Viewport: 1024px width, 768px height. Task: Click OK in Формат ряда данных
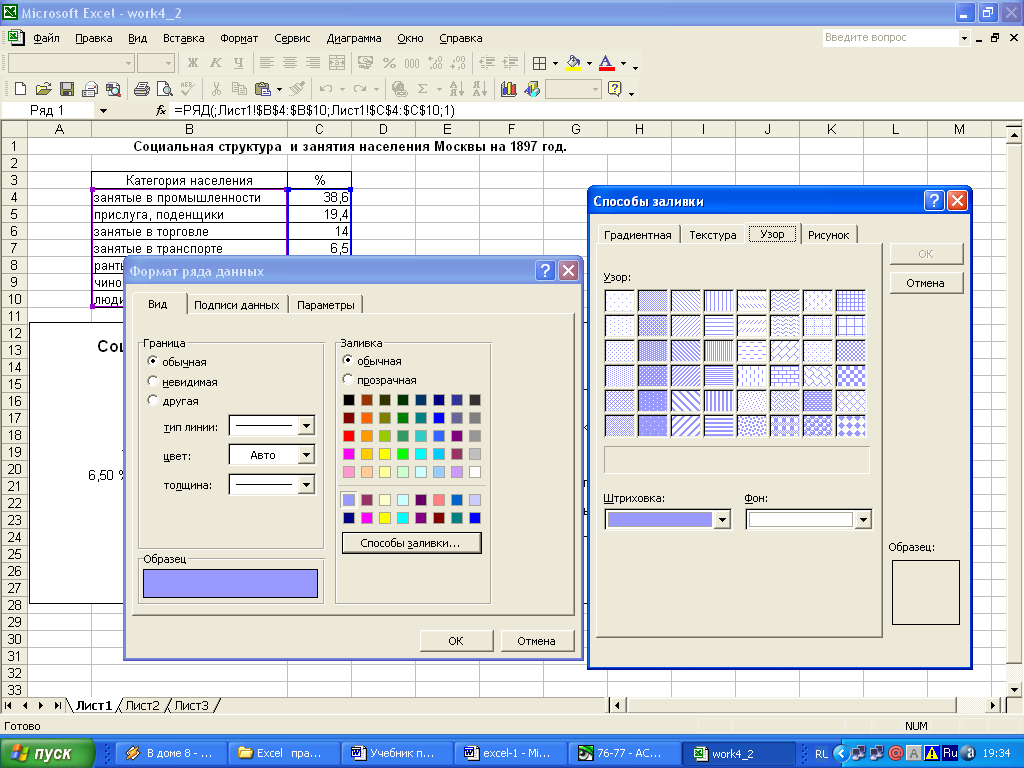click(456, 641)
